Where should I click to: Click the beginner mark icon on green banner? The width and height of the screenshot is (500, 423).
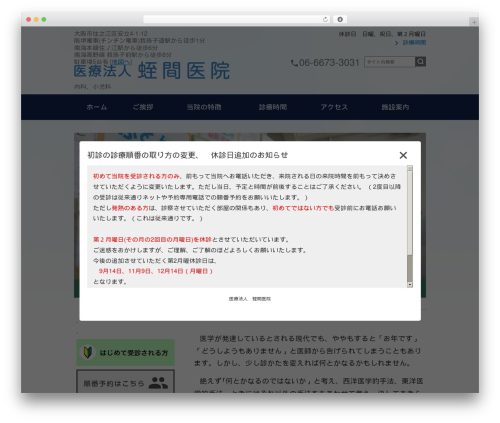[x=88, y=352]
